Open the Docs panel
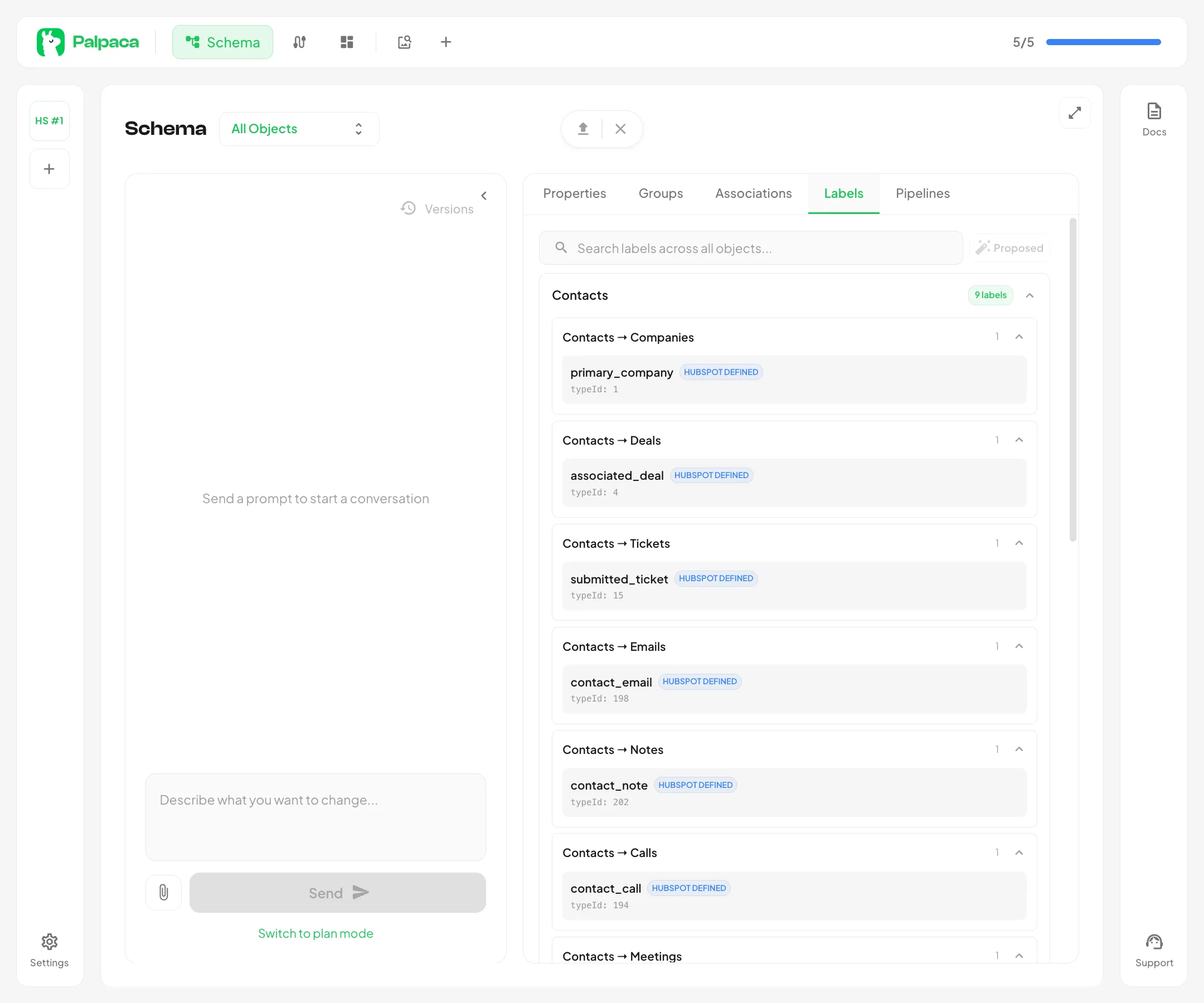1204x1003 pixels. click(x=1153, y=119)
